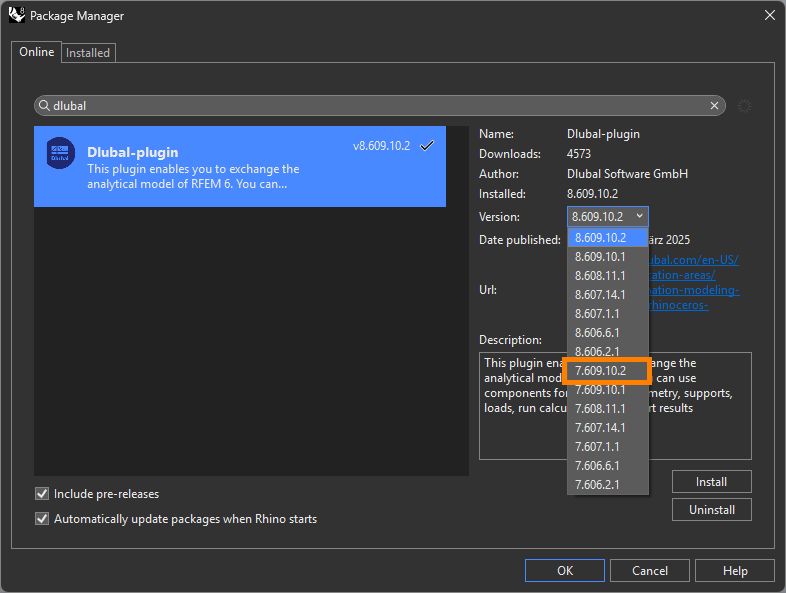Click the Uninstall button

(x=711, y=509)
